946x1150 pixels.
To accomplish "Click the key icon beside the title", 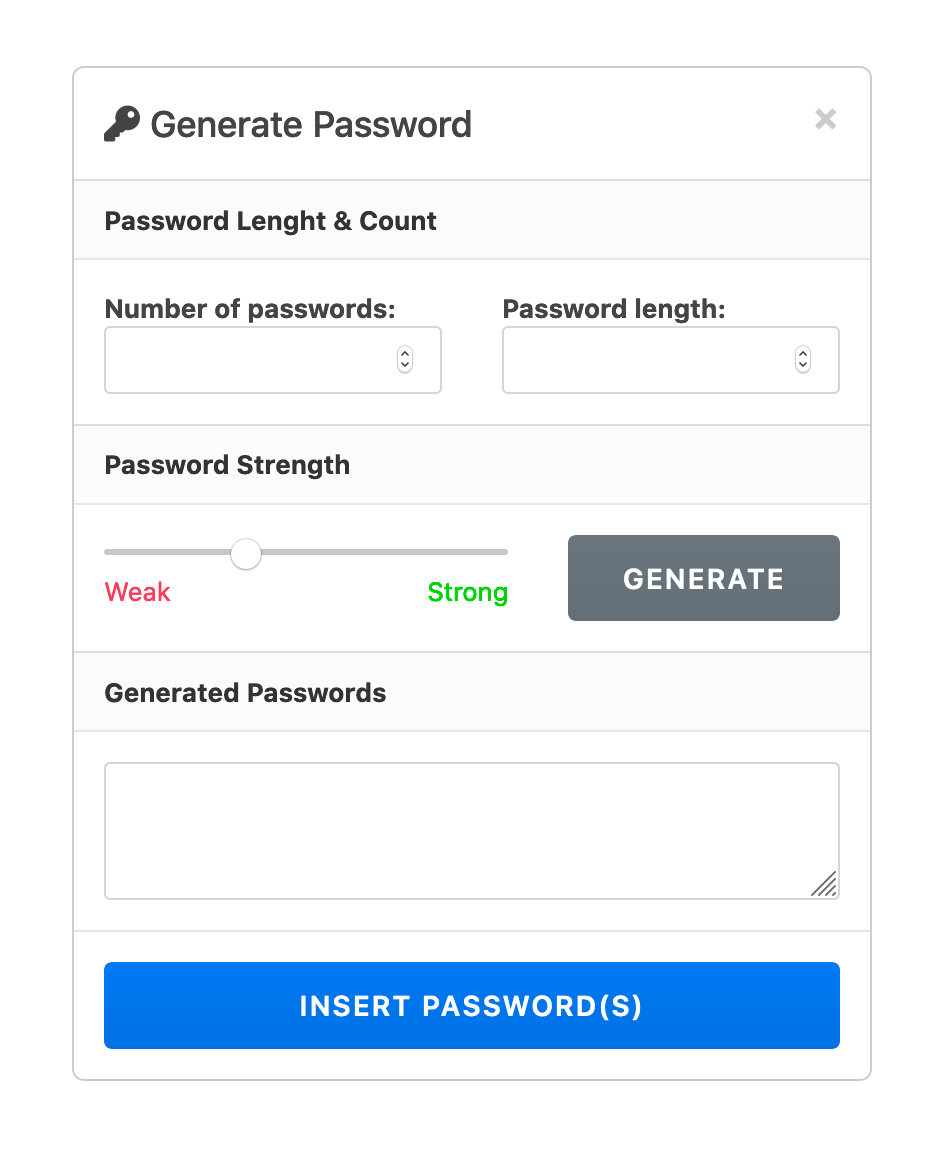I will coord(122,125).
